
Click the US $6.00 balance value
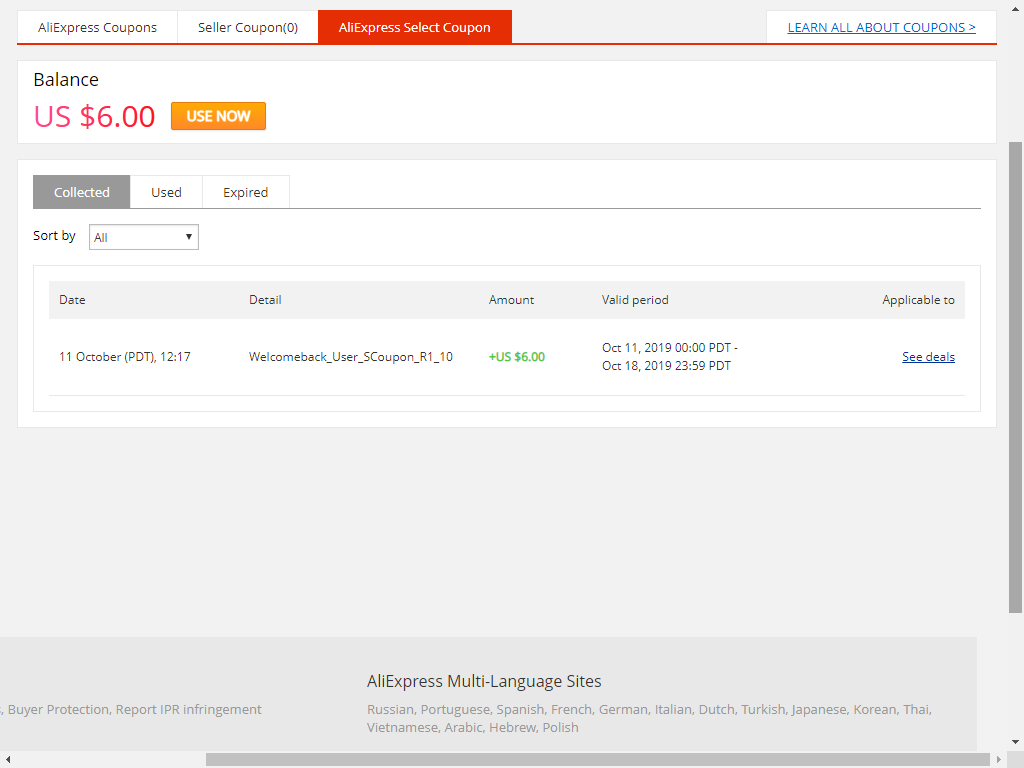[95, 117]
